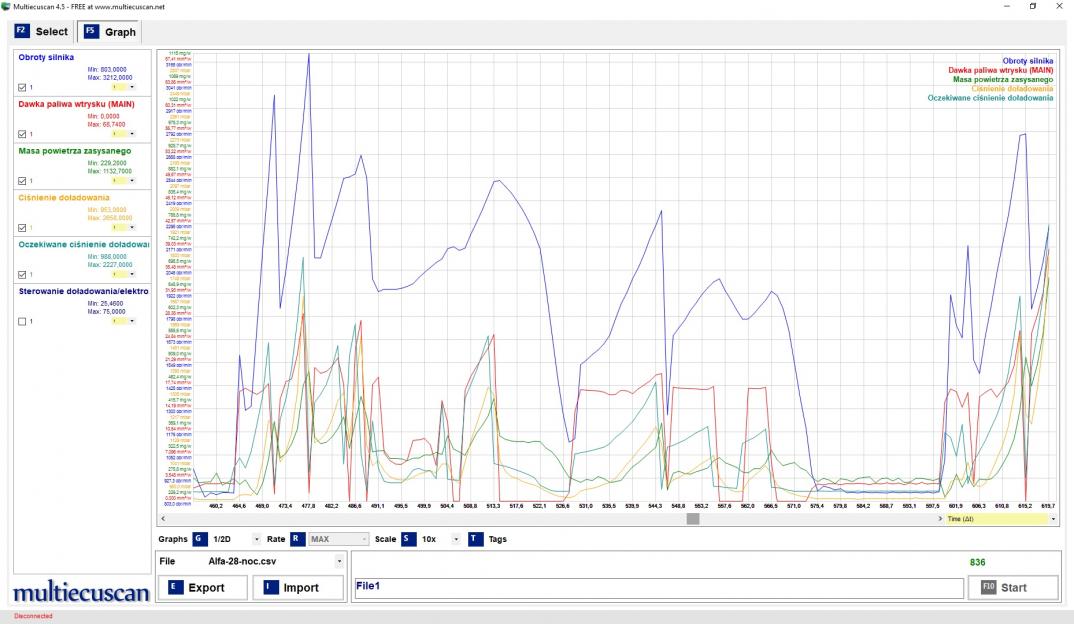This screenshot has height=624, width=1074.
Task: Click the F10 icon on Start button
Action: pos(988,587)
